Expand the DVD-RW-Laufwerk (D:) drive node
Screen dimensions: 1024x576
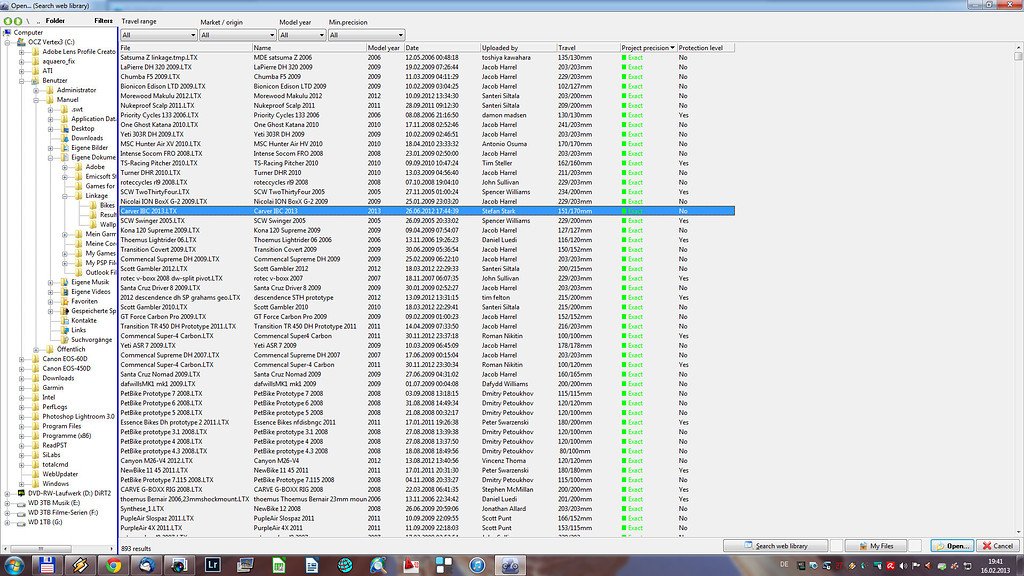pos(7,494)
